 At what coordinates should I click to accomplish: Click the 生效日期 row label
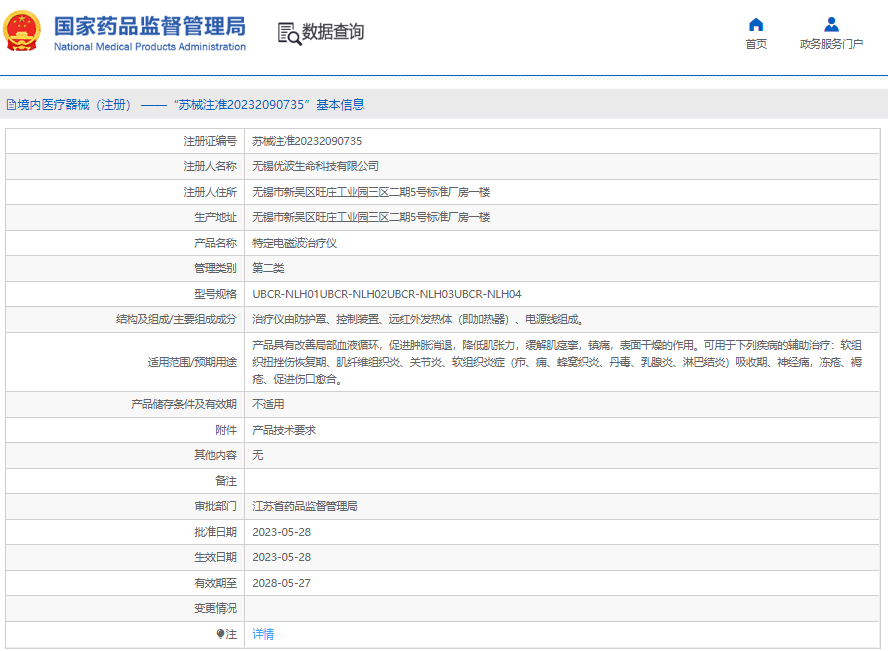[x=215, y=557]
